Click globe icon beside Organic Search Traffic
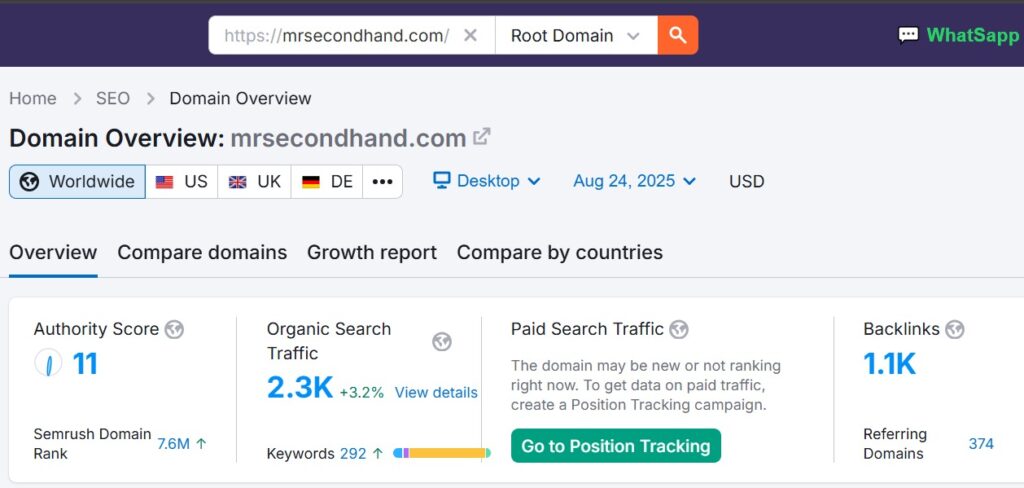The height and width of the screenshot is (488, 1024). coord(442,342)
